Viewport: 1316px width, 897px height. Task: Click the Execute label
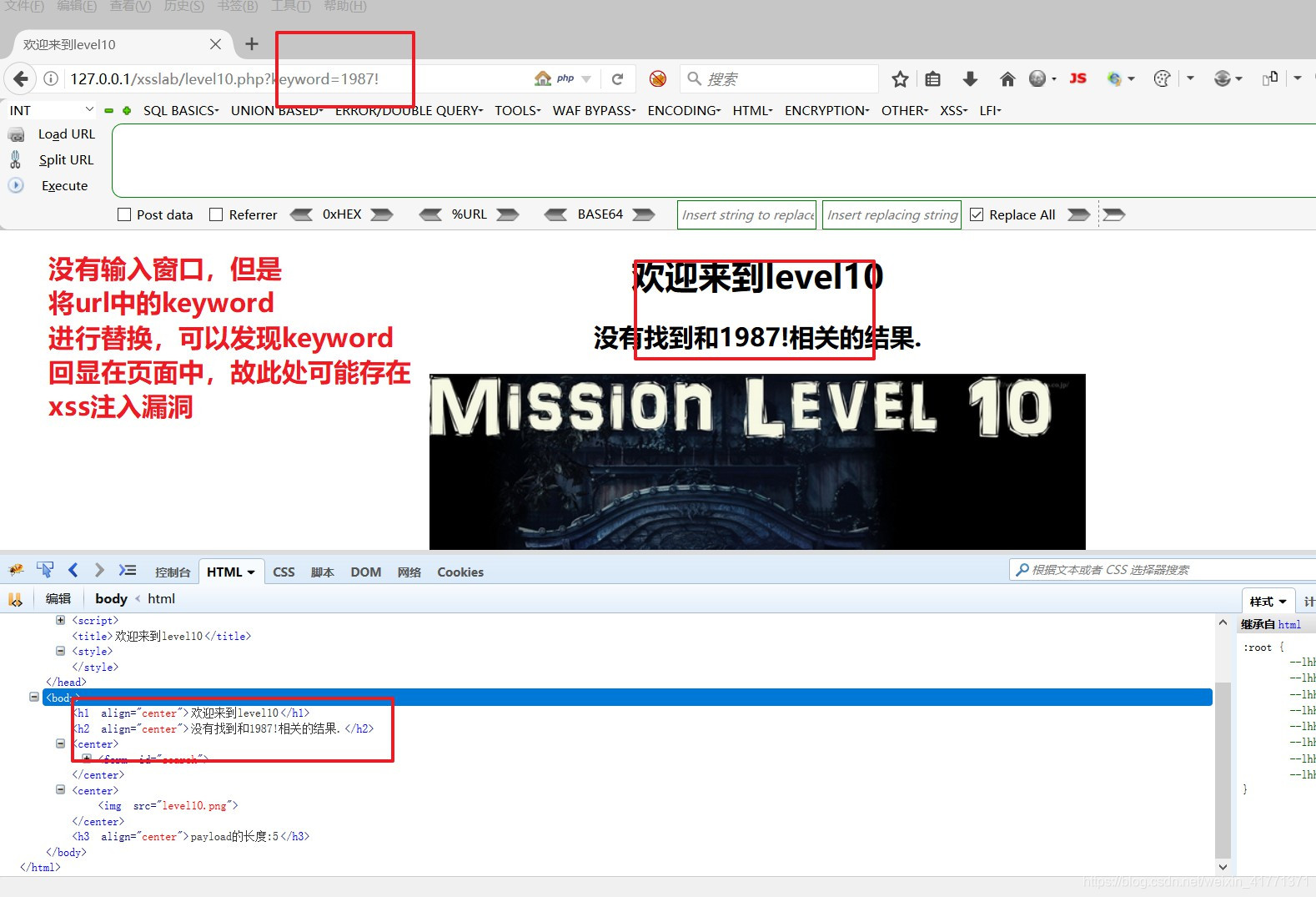(x=64, y=186)
